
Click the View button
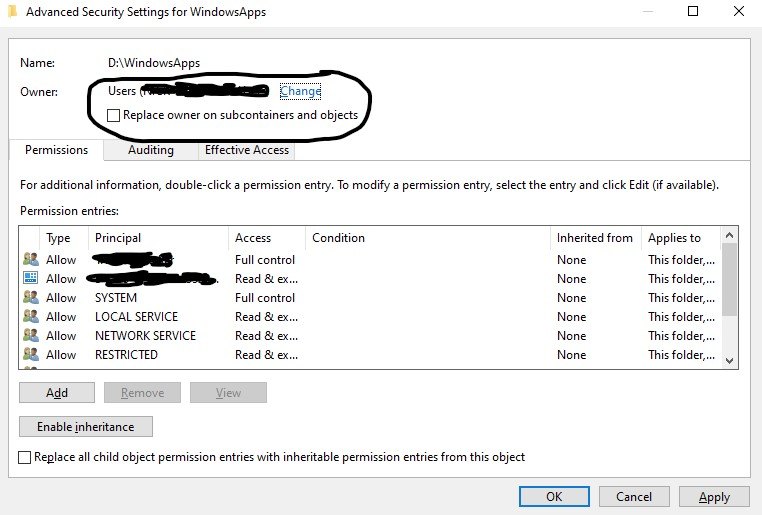coord(228,393)
